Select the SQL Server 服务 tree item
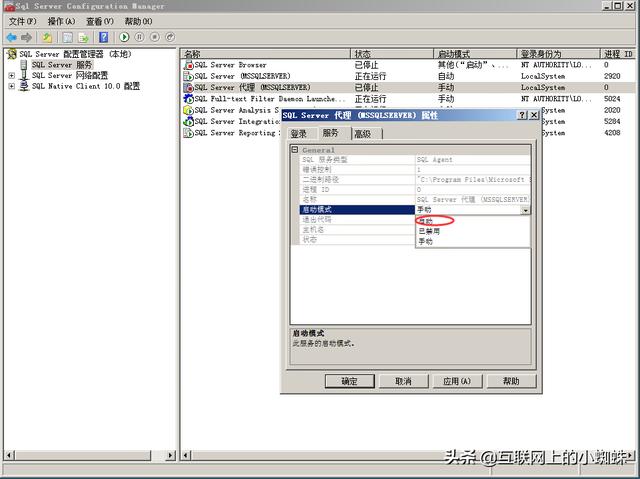The height and width of the screenshot is (479, 640). point(62,65)
